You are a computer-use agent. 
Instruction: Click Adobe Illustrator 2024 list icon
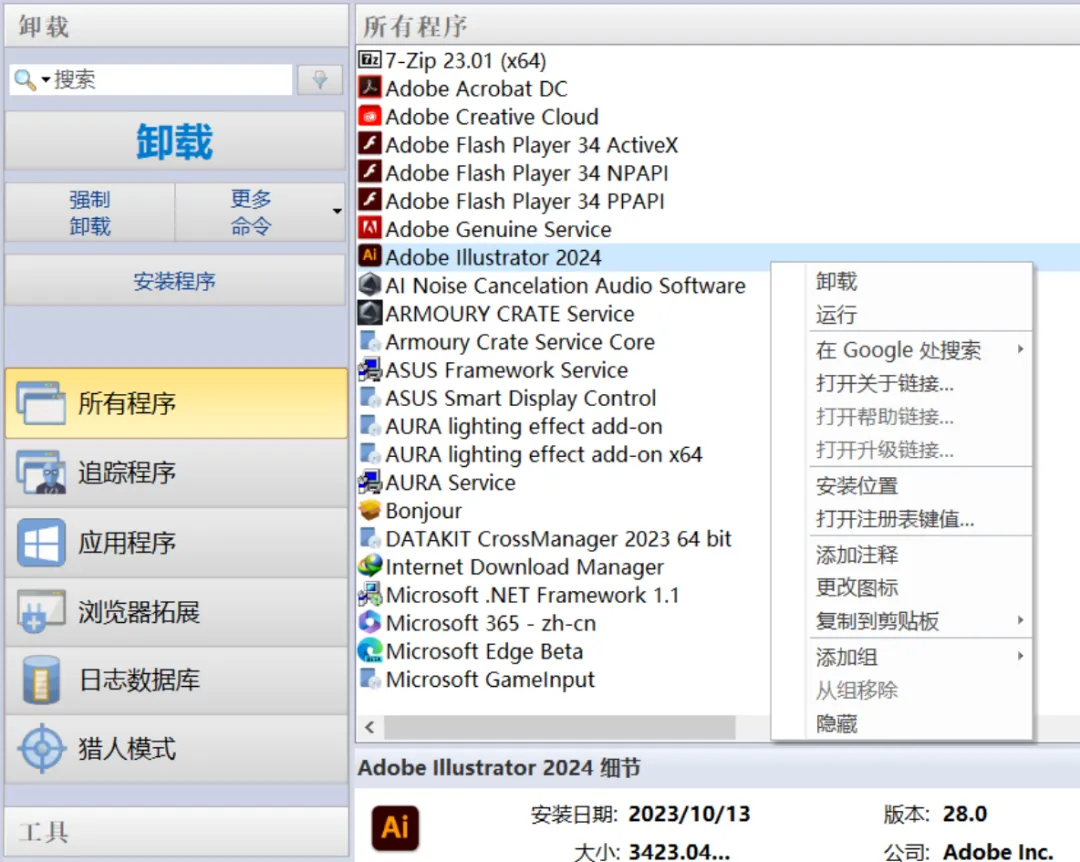370,256
